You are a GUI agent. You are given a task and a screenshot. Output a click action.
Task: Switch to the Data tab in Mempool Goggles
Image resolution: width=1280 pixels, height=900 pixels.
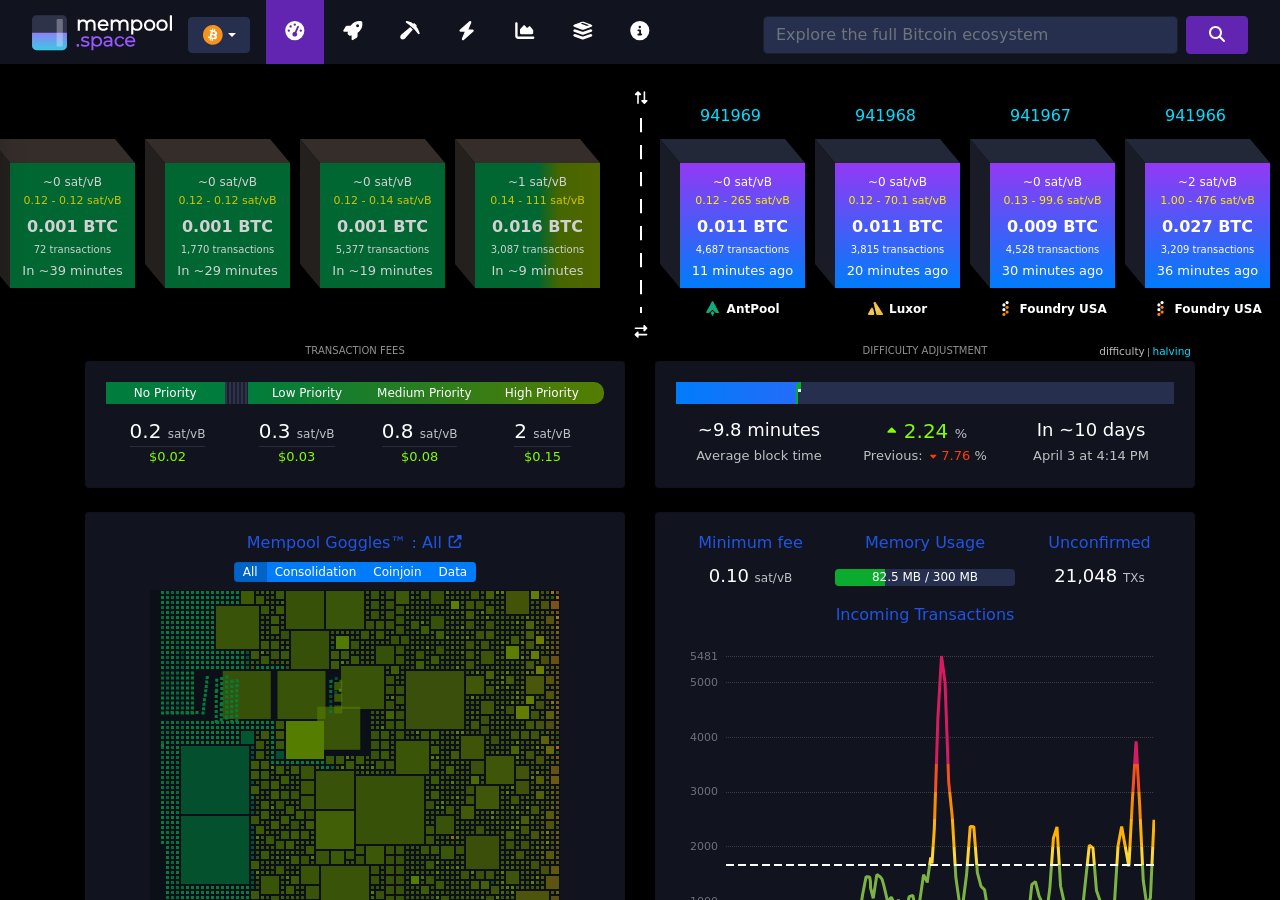pyautogui.click(x=452, y=572)
